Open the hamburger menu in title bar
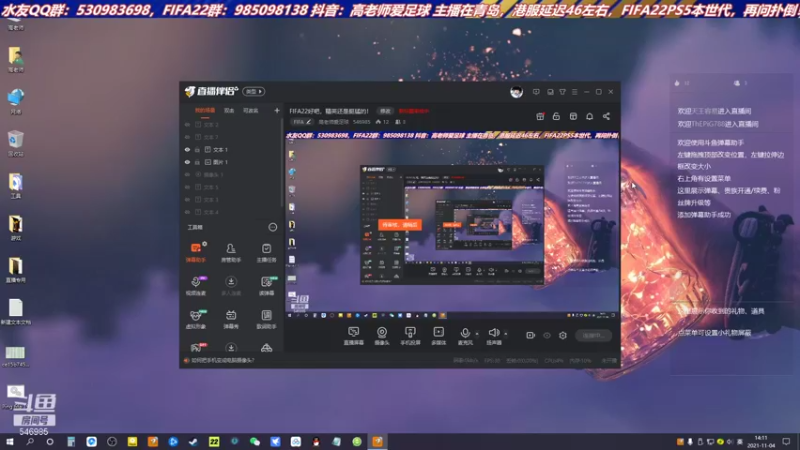This screenshot has width=800, height=450. [574, 92]
